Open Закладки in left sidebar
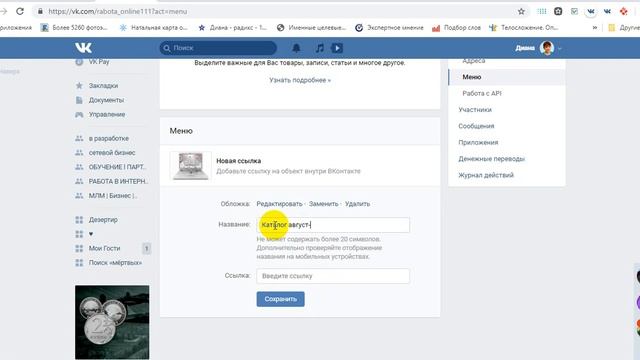Screen dimensions: 640x360 click(103, 86)
